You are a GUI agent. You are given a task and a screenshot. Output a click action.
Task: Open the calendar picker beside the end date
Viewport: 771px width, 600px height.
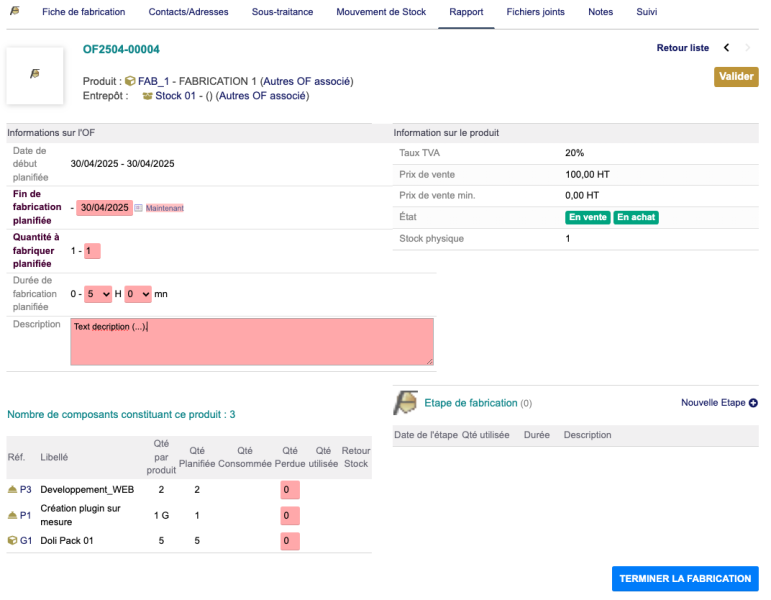(x=139, y=208)
